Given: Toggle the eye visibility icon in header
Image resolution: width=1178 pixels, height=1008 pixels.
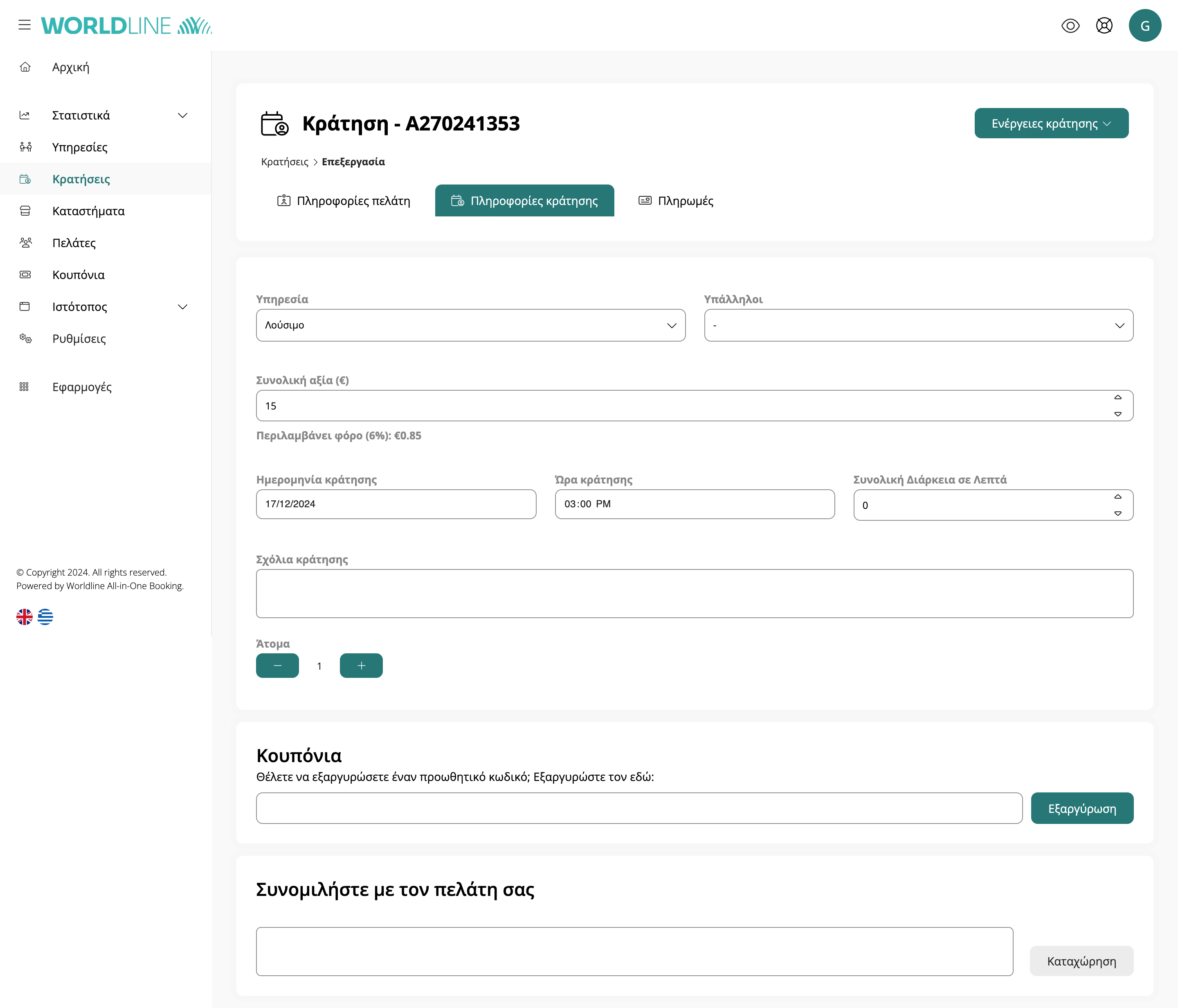Looking at the screenshot, I should tap(1070, 26).
